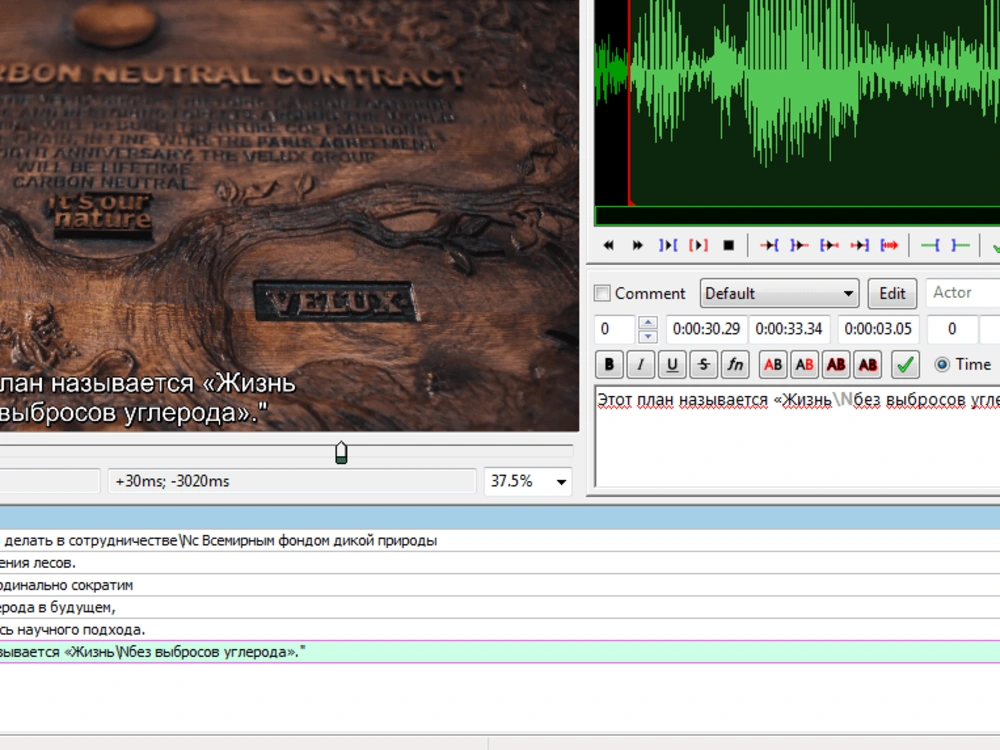Image resolution: width=1000 pixels, height=750 pixels.
Task: Set secondary color with second AB button
Action: tap(804, 365)
